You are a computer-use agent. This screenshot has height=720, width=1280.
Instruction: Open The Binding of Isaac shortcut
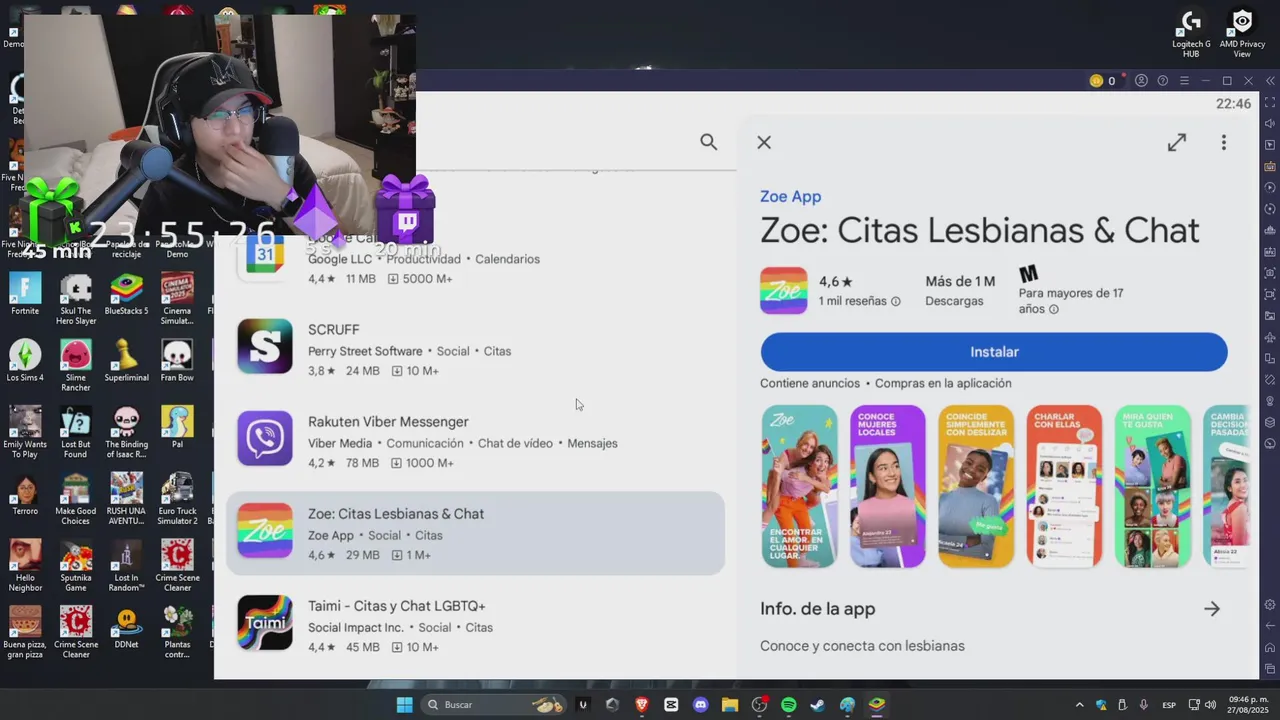coord(126,432)
